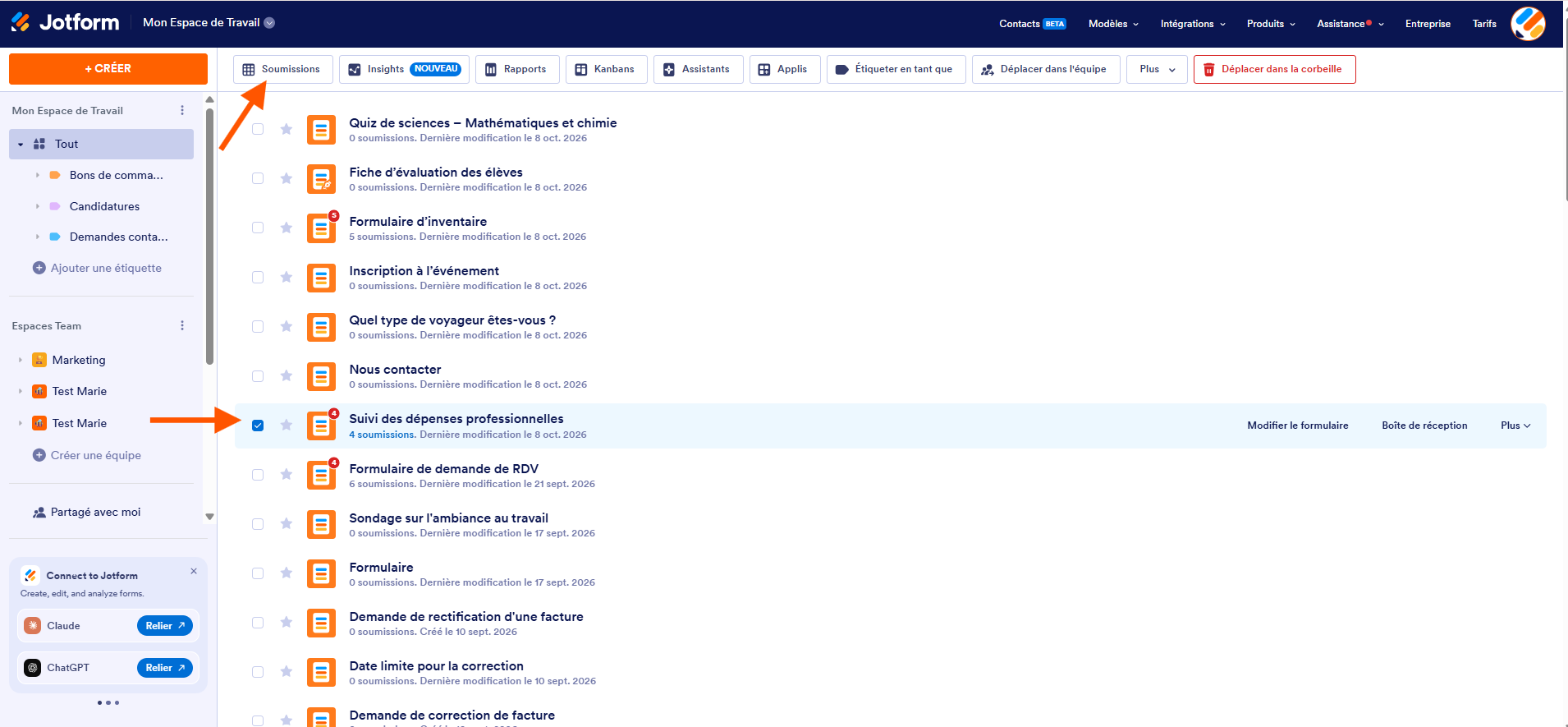Open the toolbar Plus dropdown
Screen dimensions: 1568x727
1157,69
